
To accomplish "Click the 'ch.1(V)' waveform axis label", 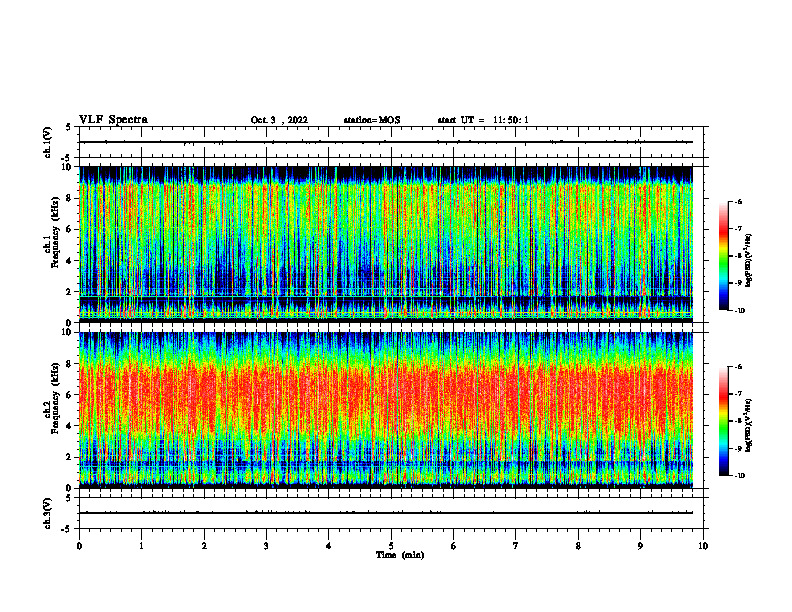I will click(47, 142).
